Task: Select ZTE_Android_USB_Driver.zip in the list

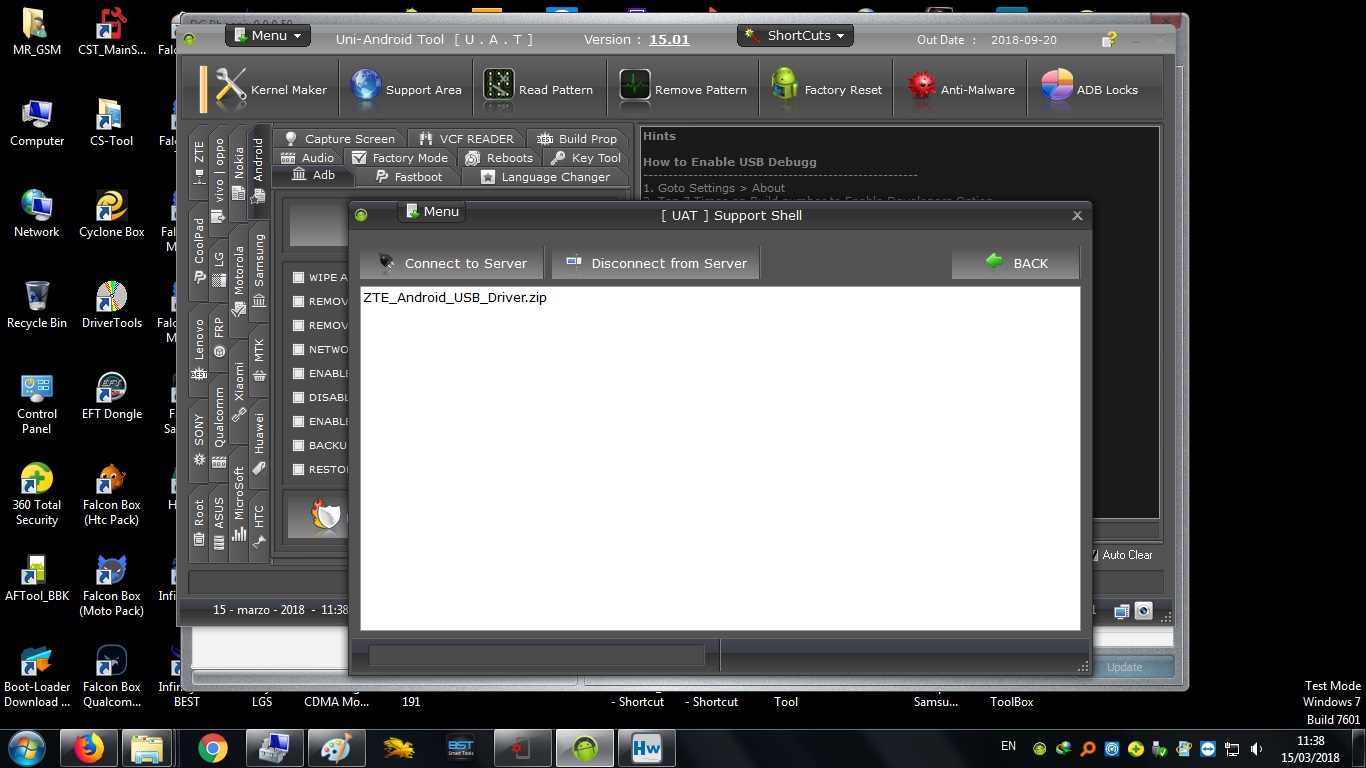Action: [455, 298]
